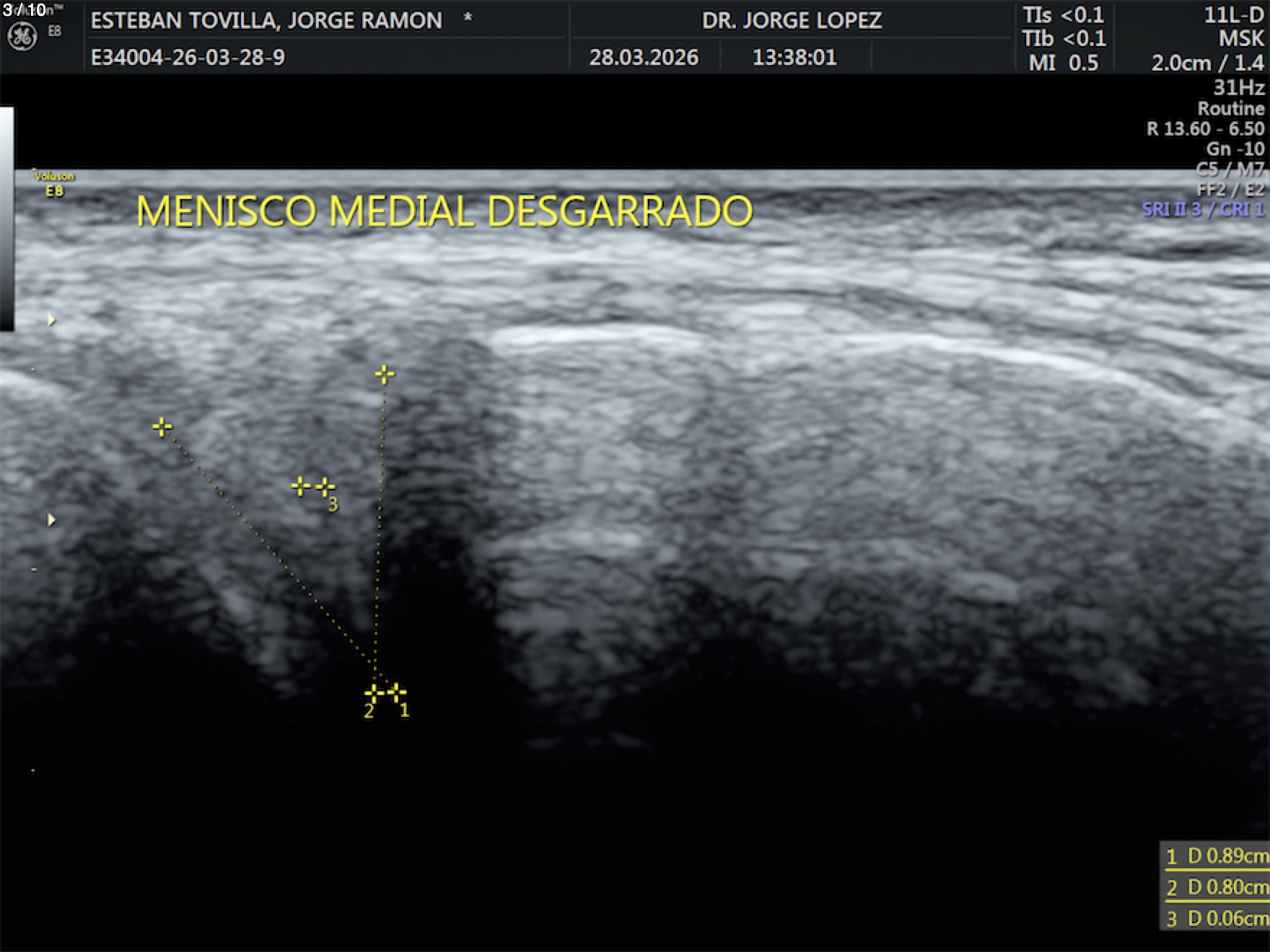Select measurement result 2 D 0.80cm
Viewport: 1270px width, 952px height.
(x=1216, y=886)
